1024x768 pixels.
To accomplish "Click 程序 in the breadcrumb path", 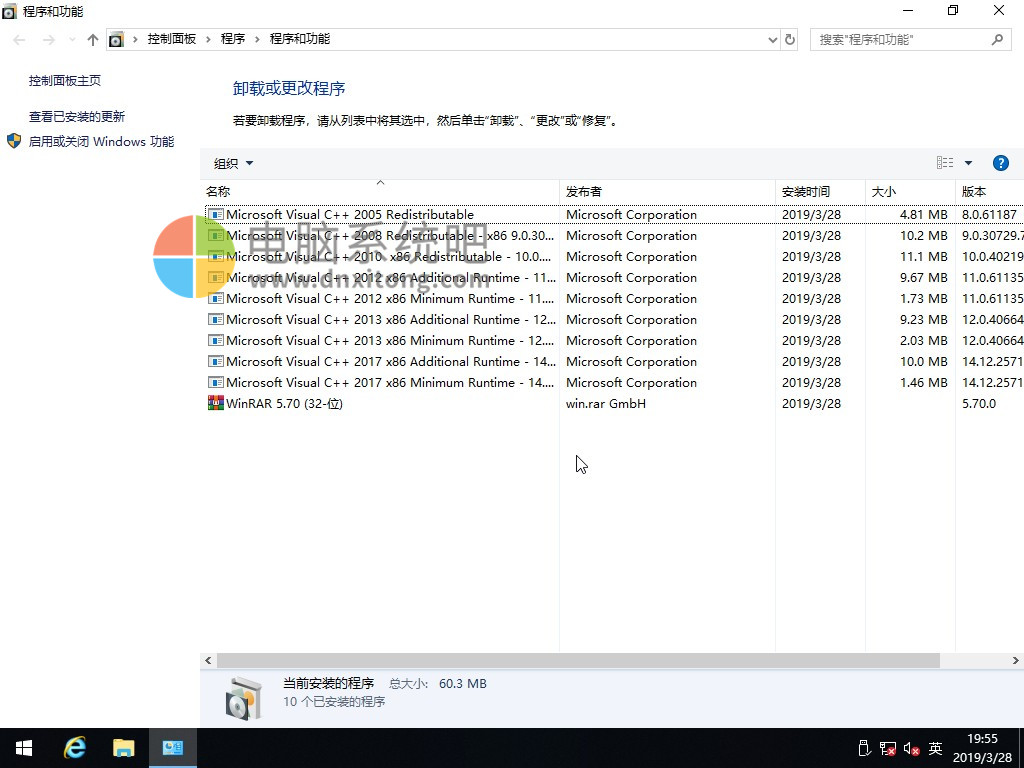I will pyautogui.click(x=232, y=39).
